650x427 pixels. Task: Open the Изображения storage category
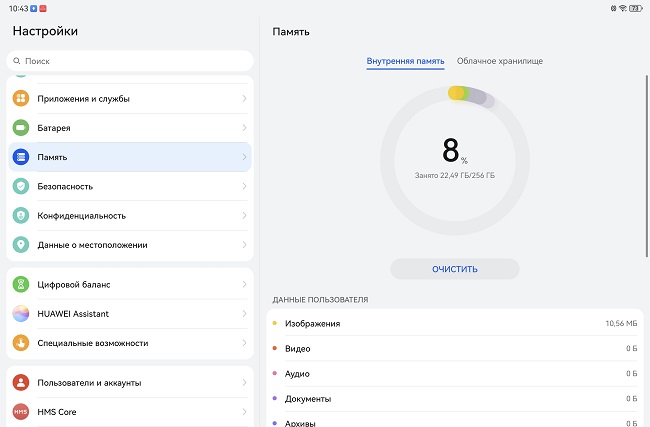click(x=455, y=323)
